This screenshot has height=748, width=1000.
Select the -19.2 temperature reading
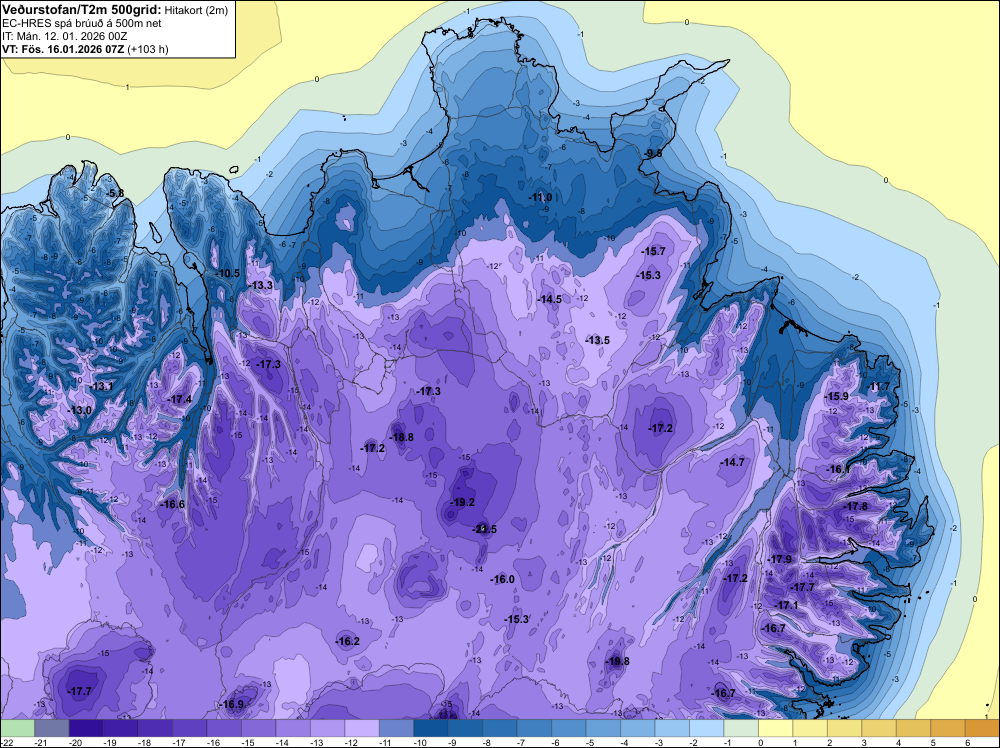462,502
